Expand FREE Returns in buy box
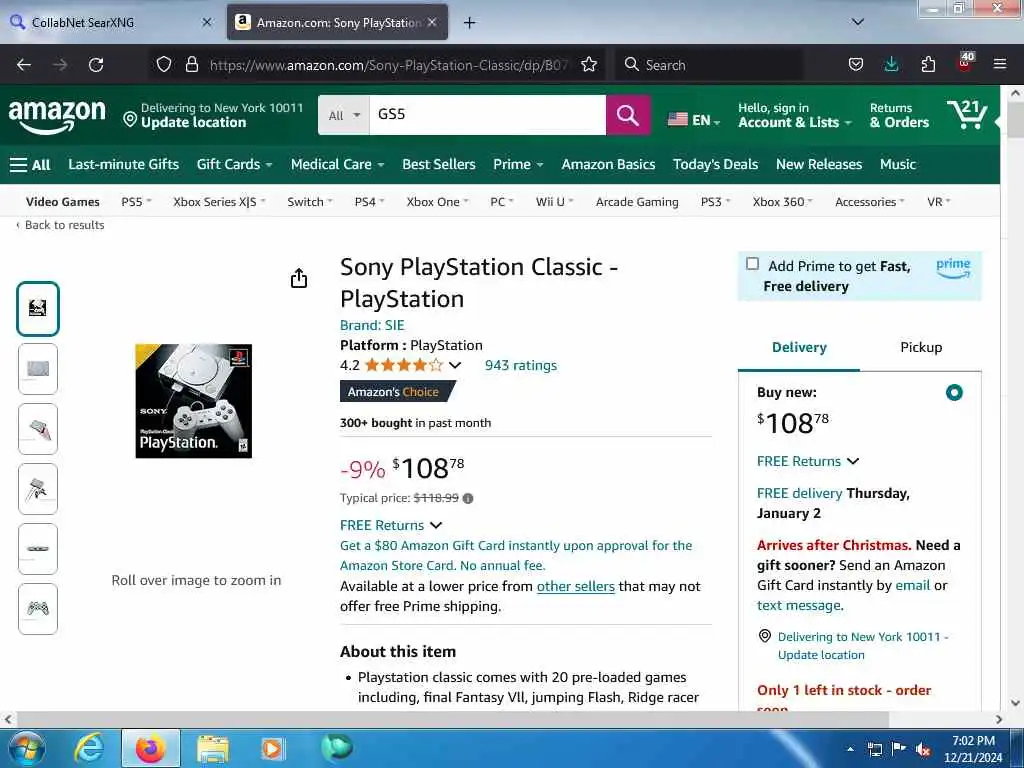 coord(808,461)
